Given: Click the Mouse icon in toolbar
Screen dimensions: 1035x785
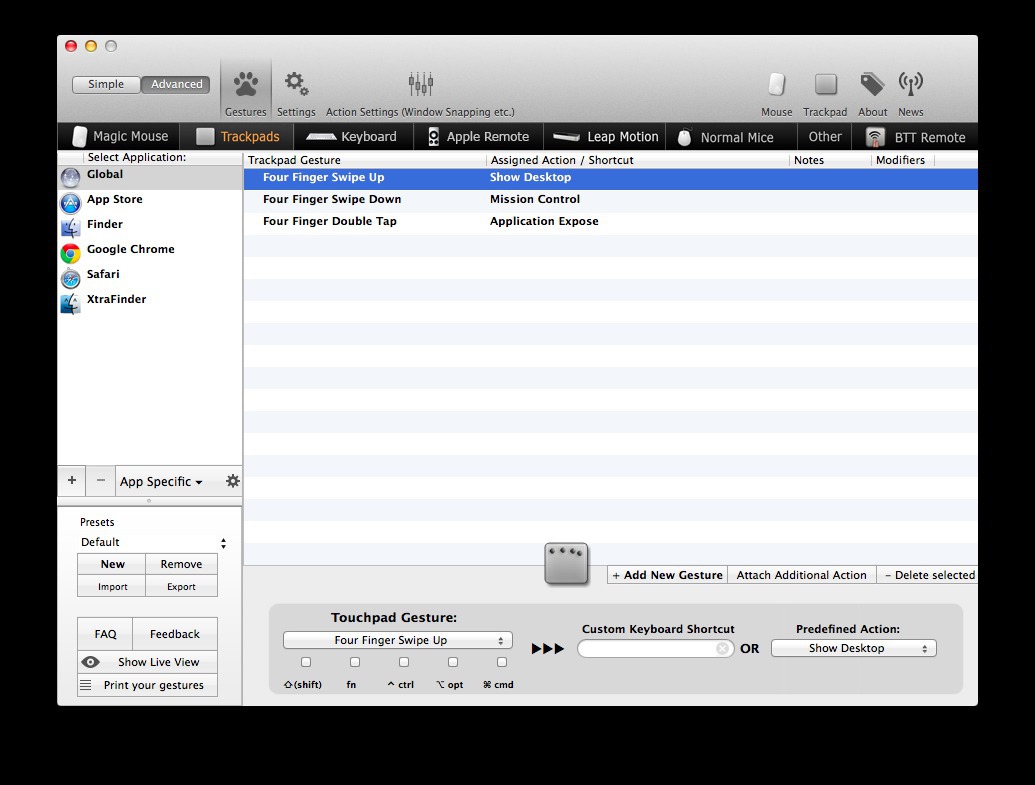Looking at the screenshot, I should click(776, 85).
